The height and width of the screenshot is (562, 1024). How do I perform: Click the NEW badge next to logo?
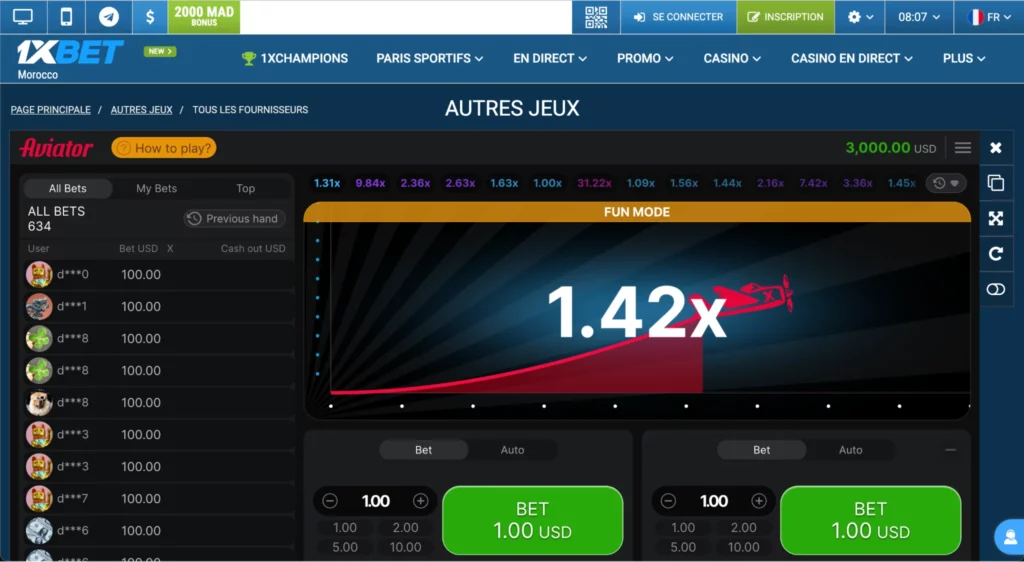pyautogui.click(x=160, y=52)
